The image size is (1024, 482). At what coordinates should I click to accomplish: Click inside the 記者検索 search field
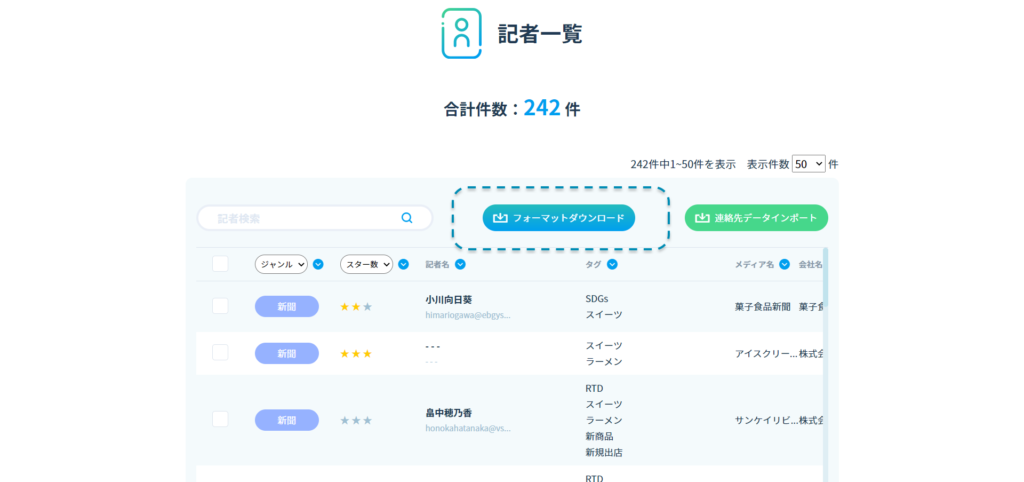[x=300, y=218]
